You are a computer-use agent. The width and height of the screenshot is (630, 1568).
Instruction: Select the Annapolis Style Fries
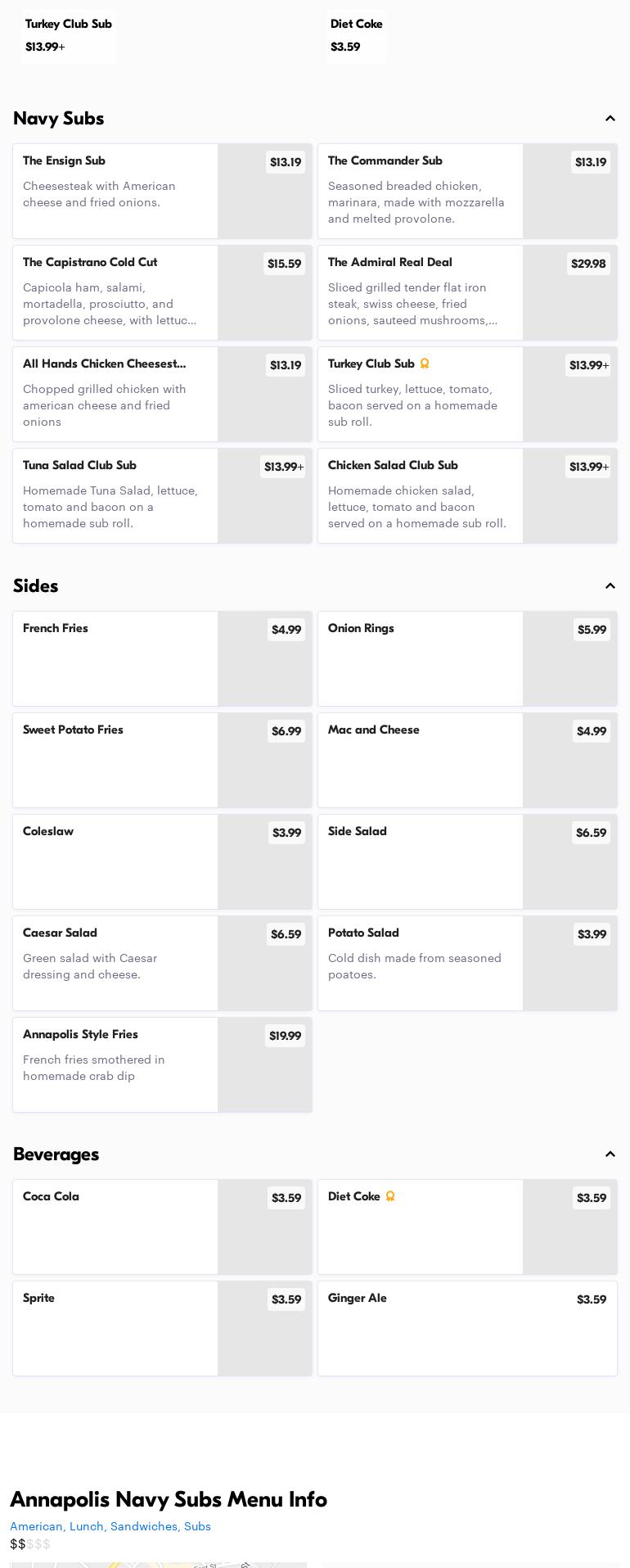(162, 1064)
